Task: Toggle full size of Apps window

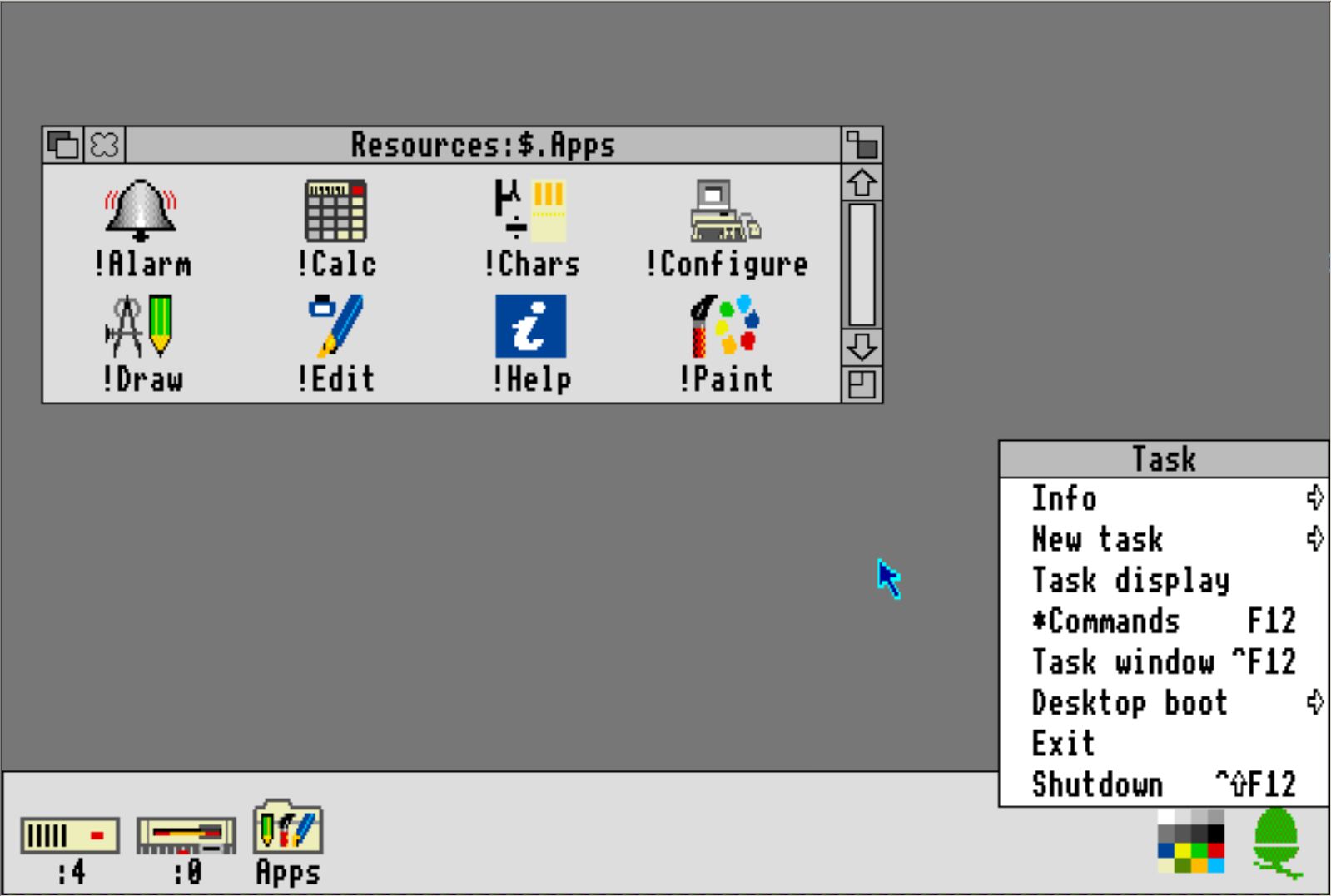Action: pos(862,145)
